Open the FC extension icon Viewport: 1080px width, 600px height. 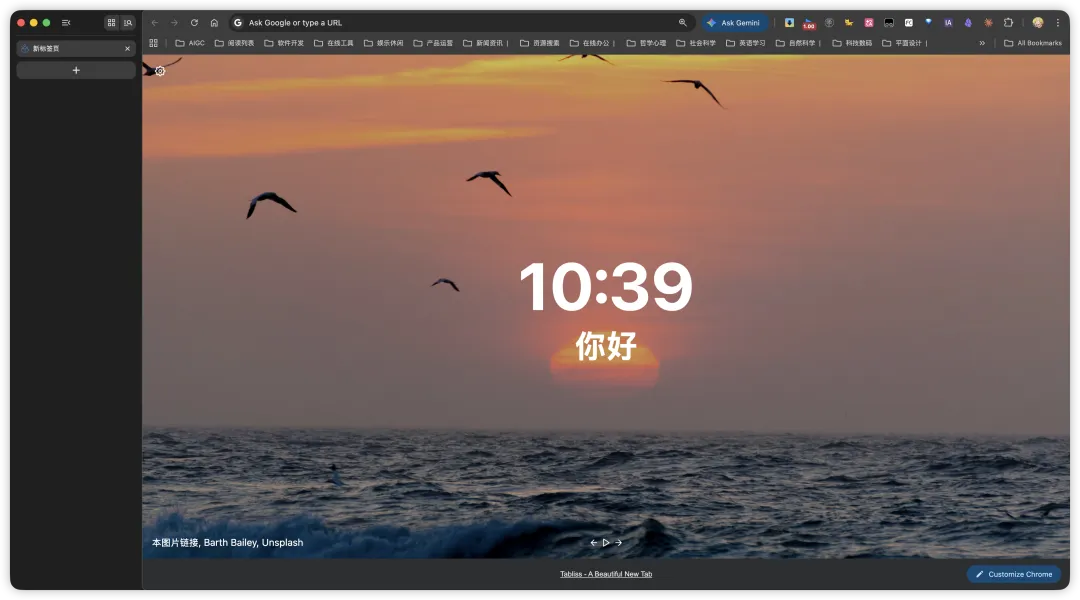coord(908,23)
